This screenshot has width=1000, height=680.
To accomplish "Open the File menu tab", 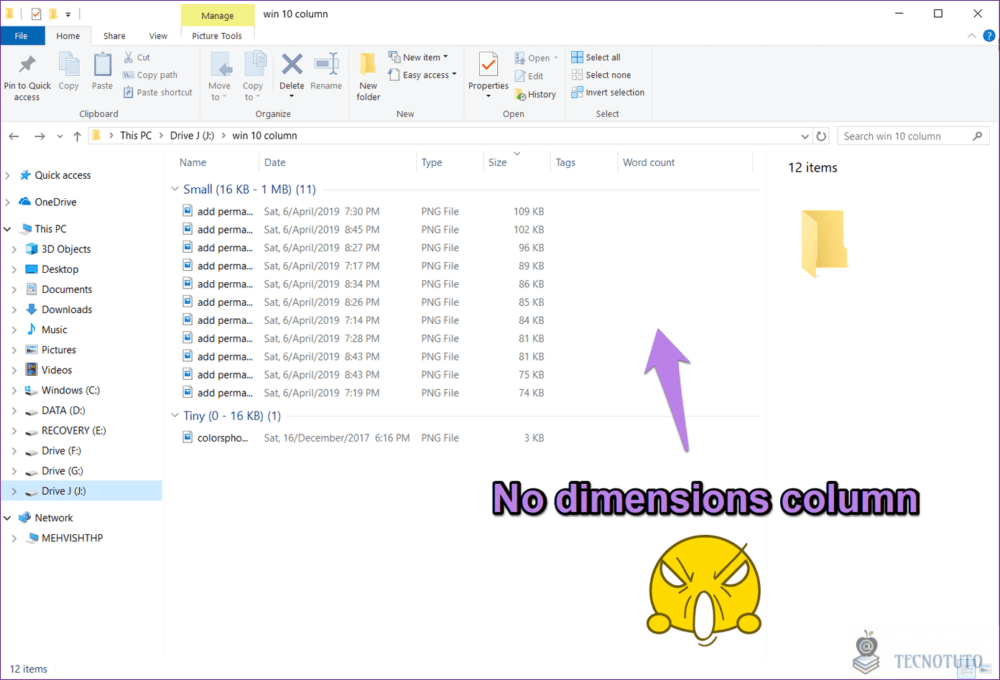I will (x=22, y=36).
